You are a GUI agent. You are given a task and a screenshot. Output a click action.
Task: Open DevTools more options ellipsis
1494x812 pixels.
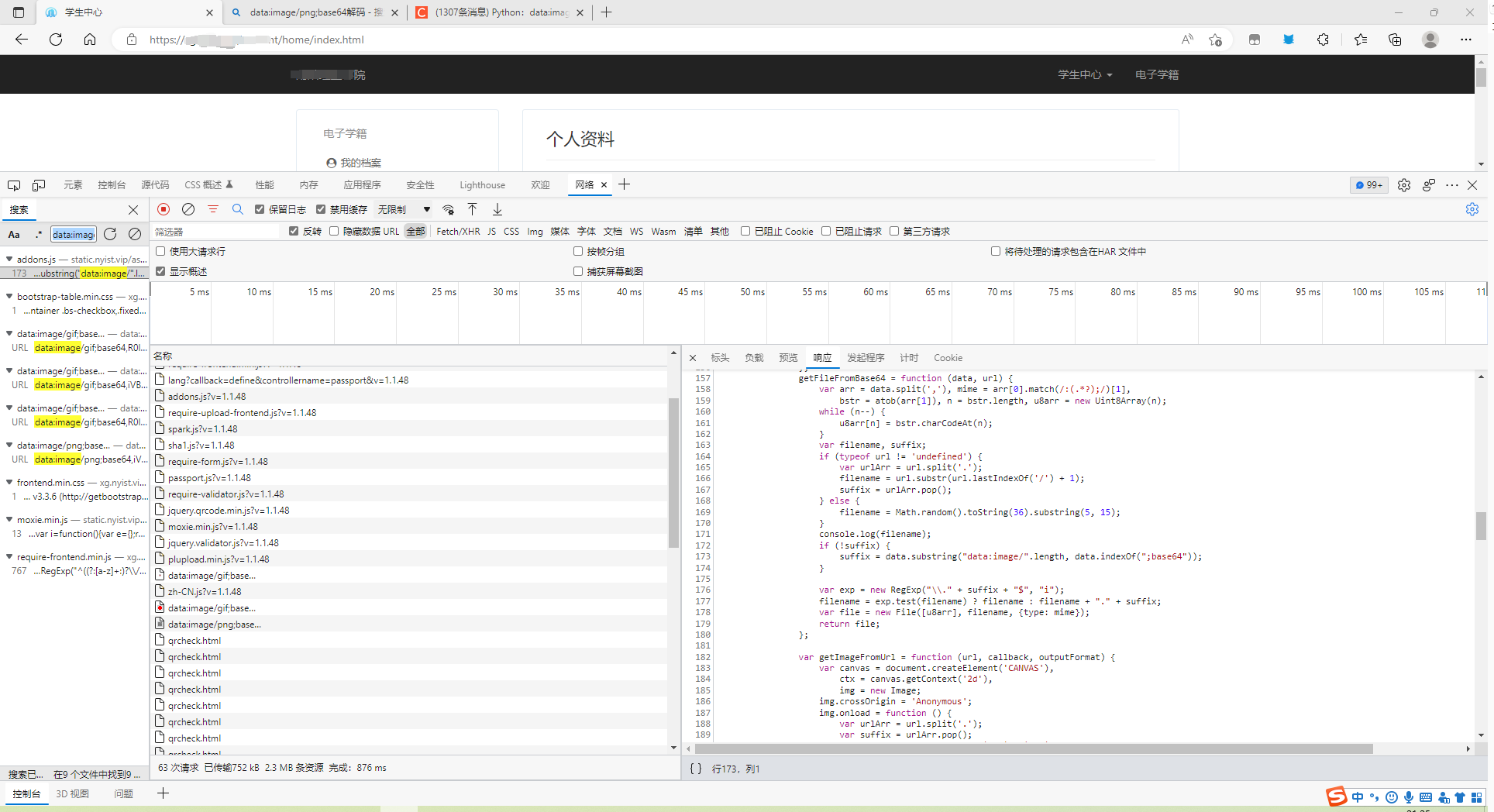tap(1452, 185)
